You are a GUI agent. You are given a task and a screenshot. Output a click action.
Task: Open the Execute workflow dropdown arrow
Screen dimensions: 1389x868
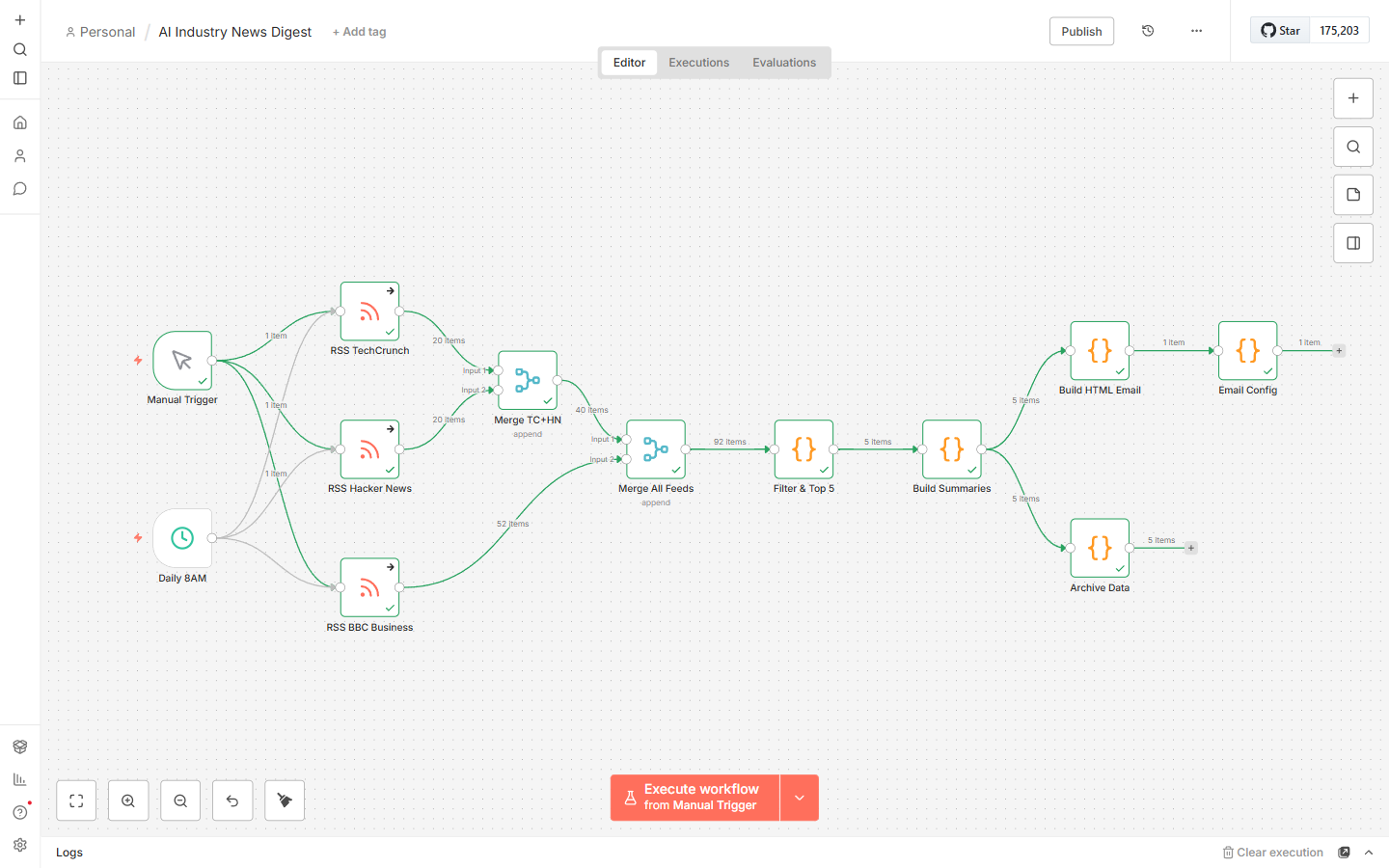pos(799,798)
